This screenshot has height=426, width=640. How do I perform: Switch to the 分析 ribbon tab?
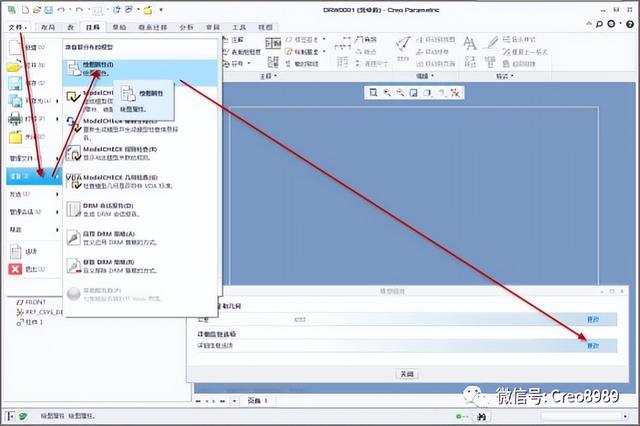(x=186, y=27)
